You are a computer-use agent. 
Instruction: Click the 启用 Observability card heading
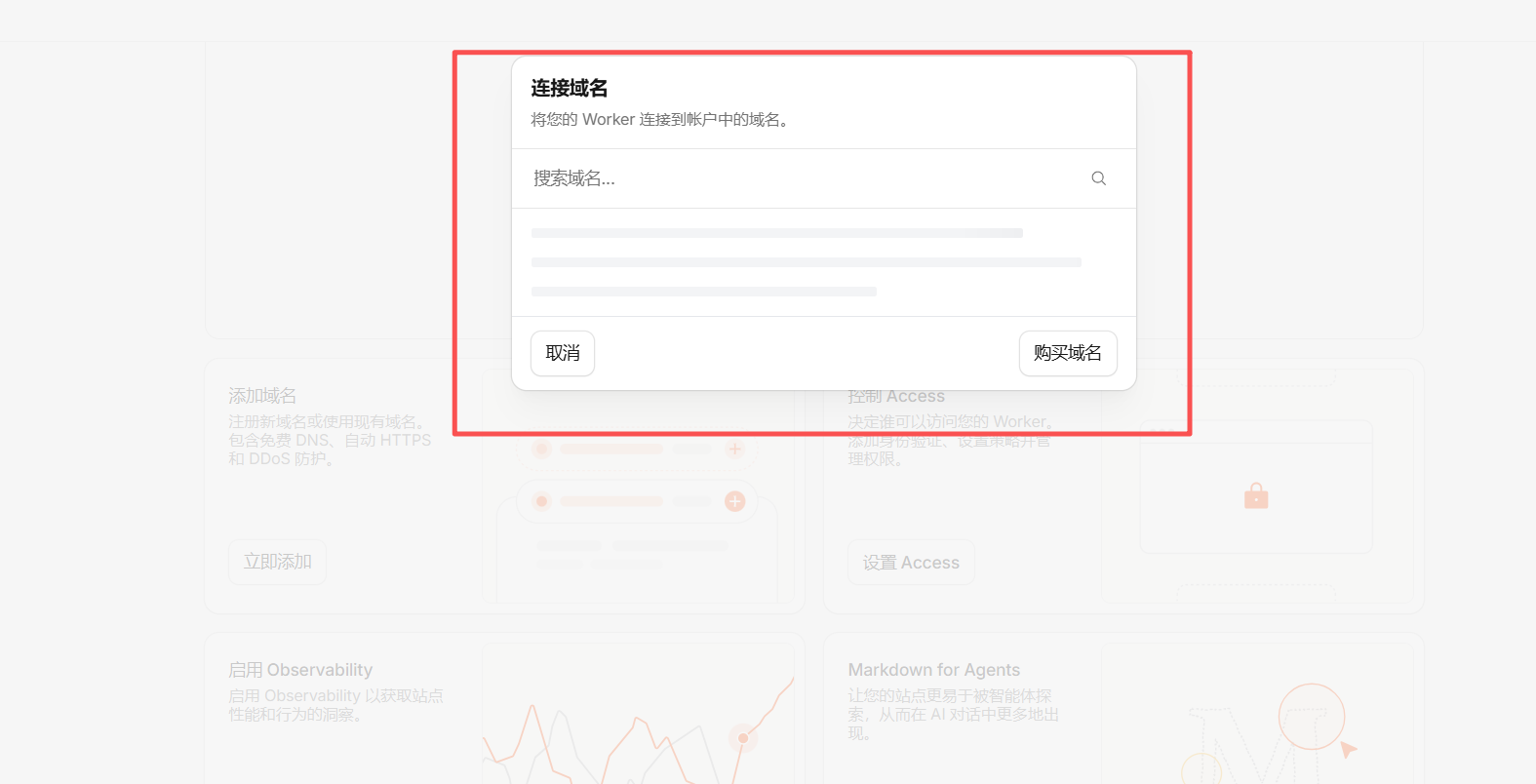tap(300, 670)
